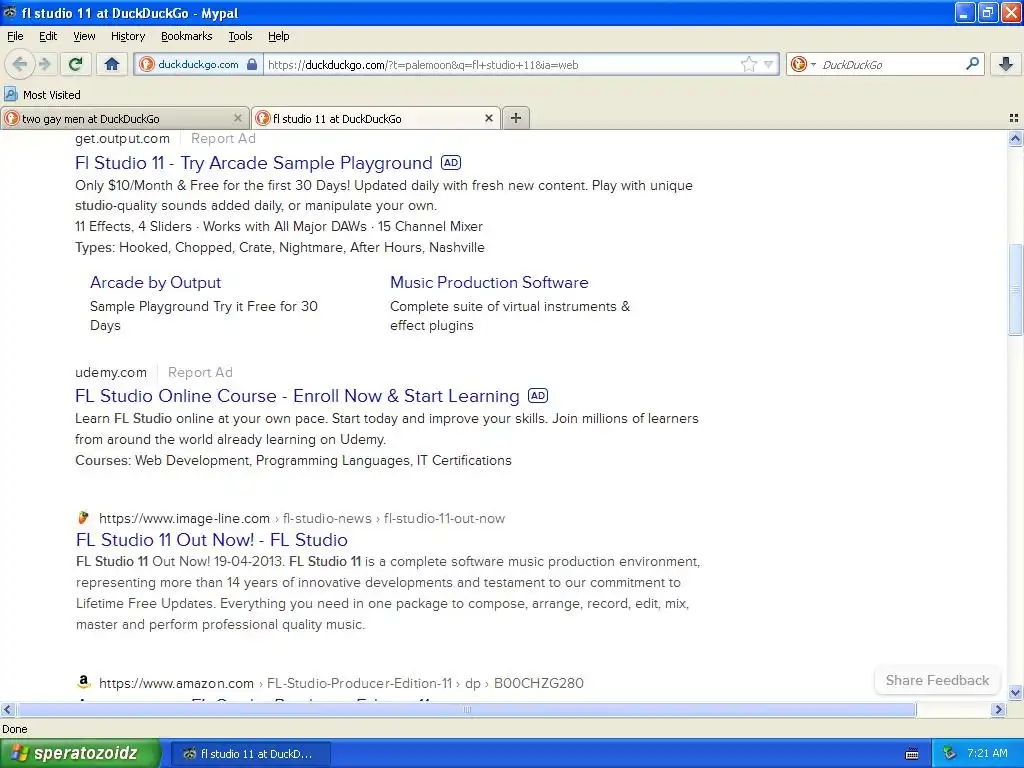Open the Downloads arrow button

pyautogui.click(x=1006, y=64)
